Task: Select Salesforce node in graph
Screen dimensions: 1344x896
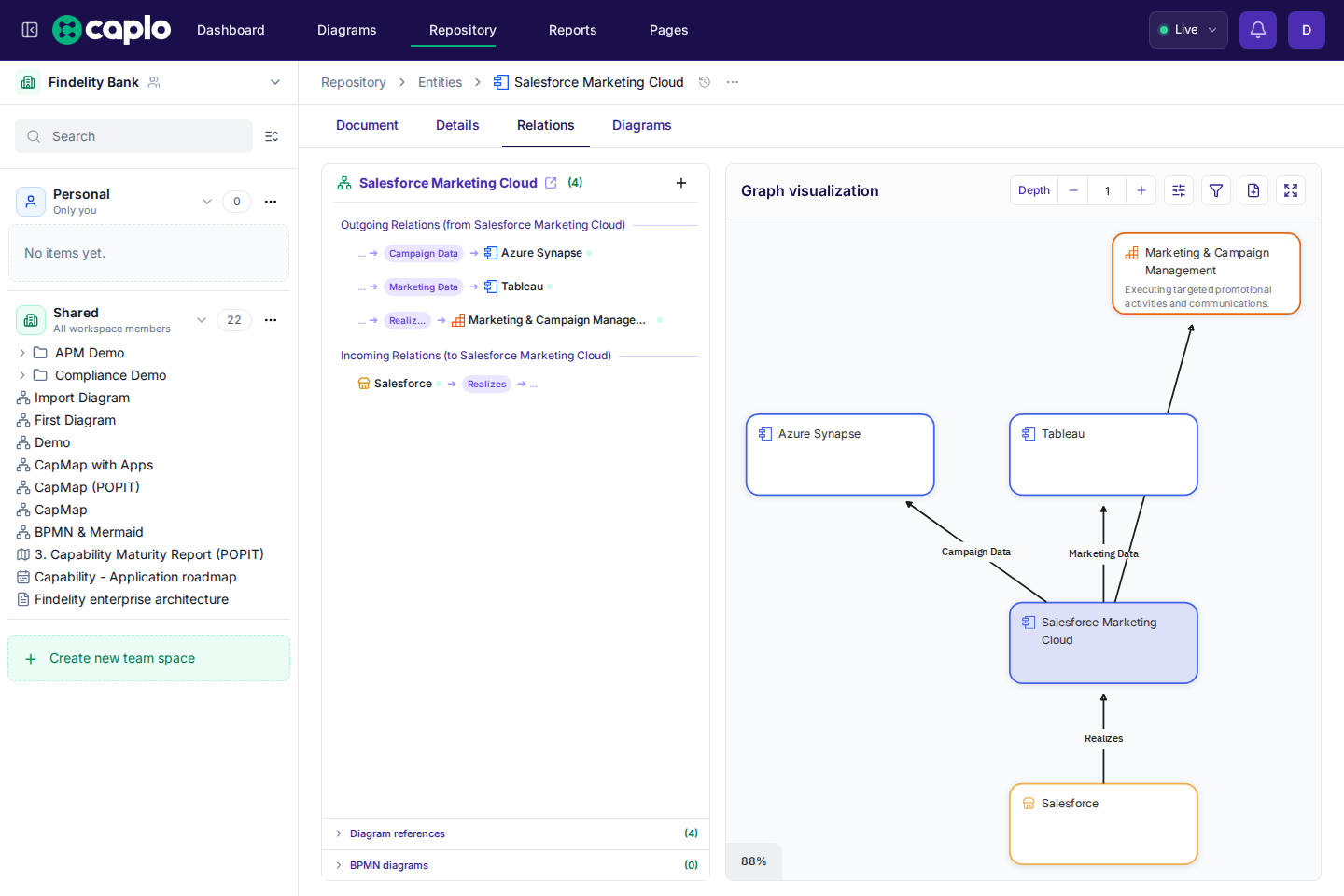Action: 1103,824
